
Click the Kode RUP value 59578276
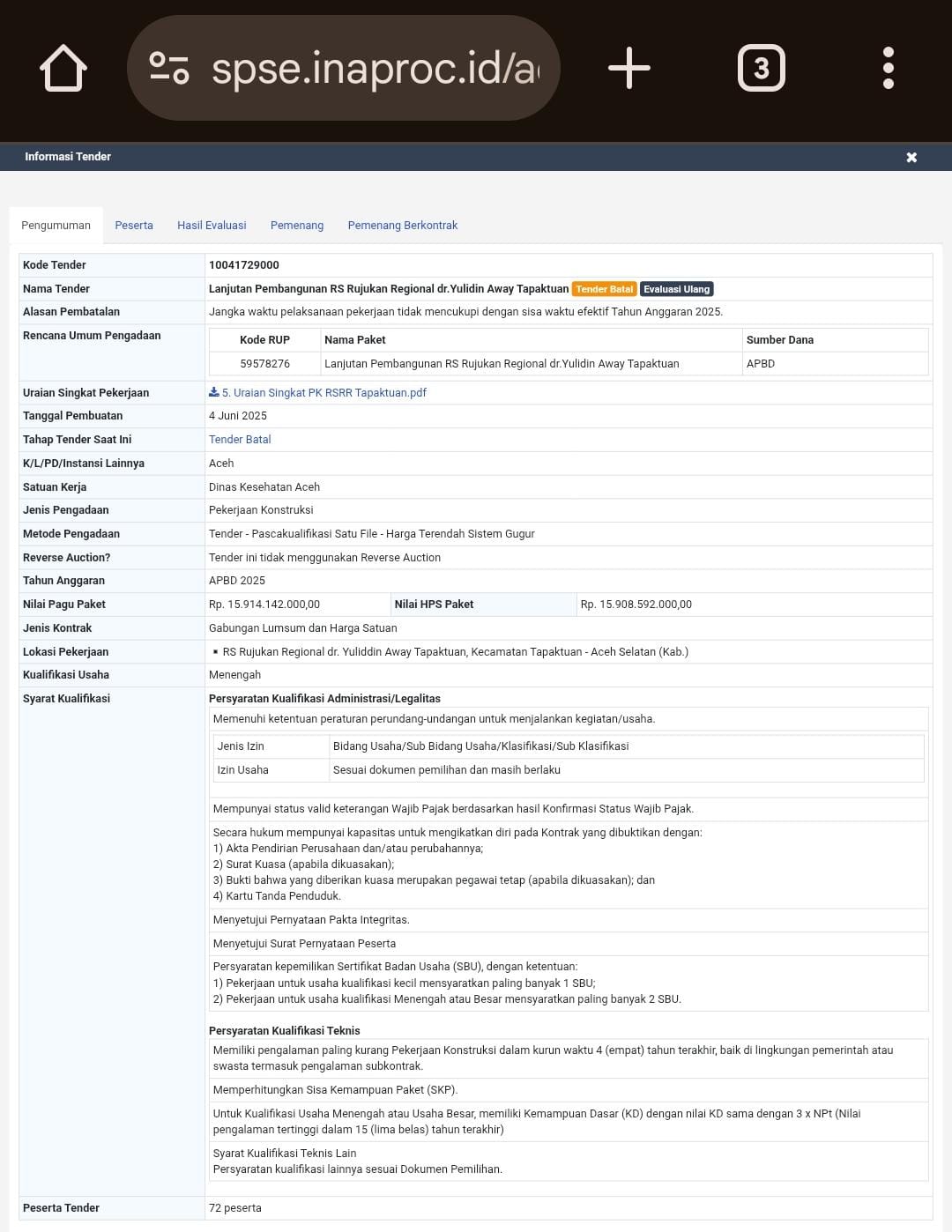tap(264, 364)
